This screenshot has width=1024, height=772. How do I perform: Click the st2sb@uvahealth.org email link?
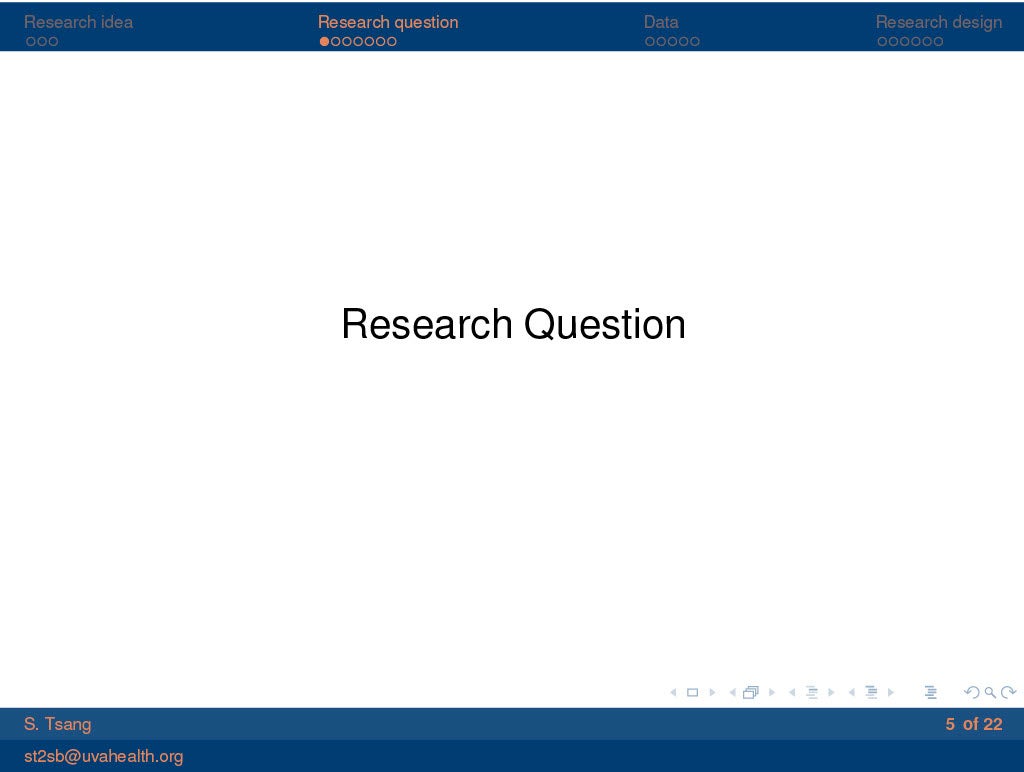click(x=104, y=756)
